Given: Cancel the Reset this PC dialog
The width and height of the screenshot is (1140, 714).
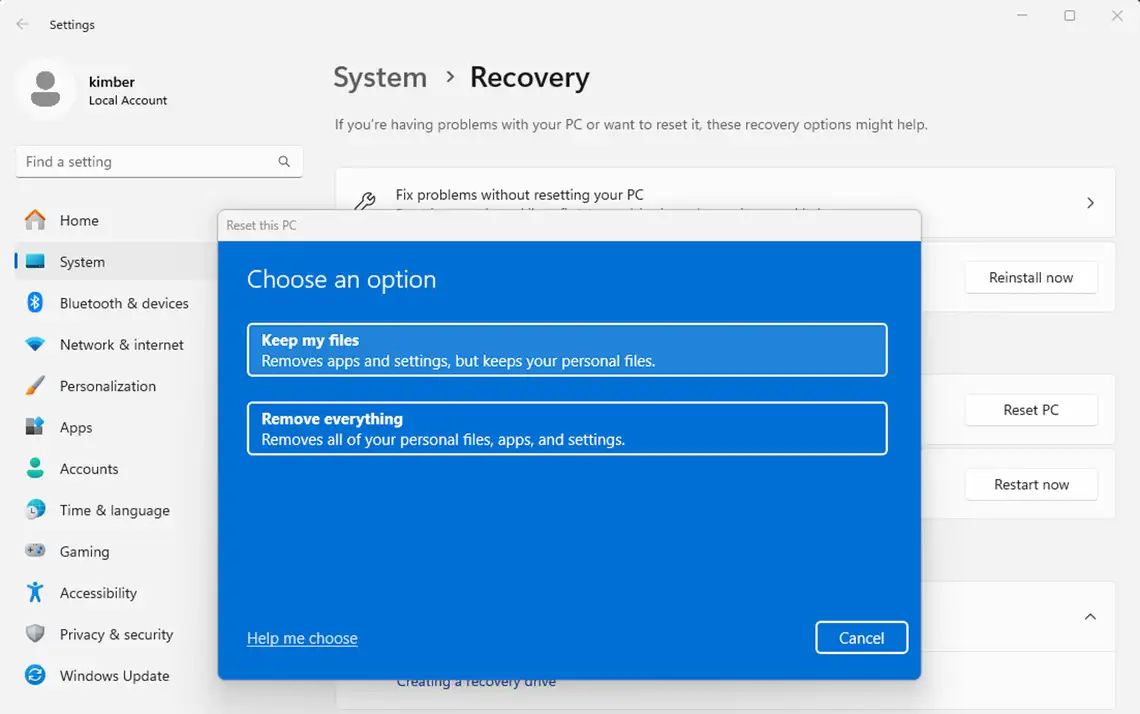Looking at the screenshot, I should pyautogui.click(x=861, y=638).
